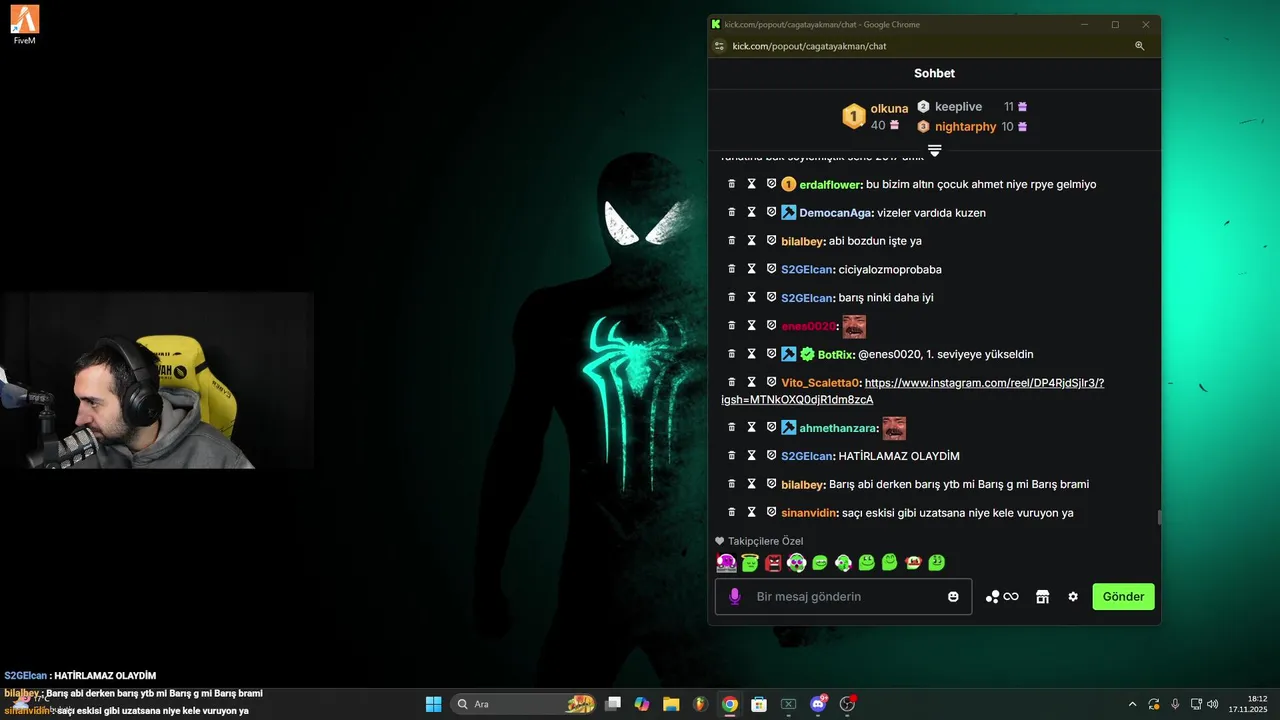Delete DemocanAga's message with the trash icon
Viewport: 1280px width, 720px height.
coord(732,212)
